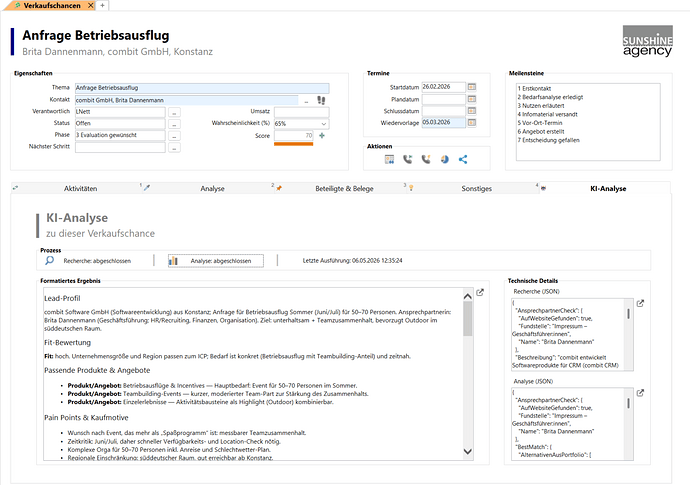
Task: Open lookup button next to Status
Action: coord(174,124)
